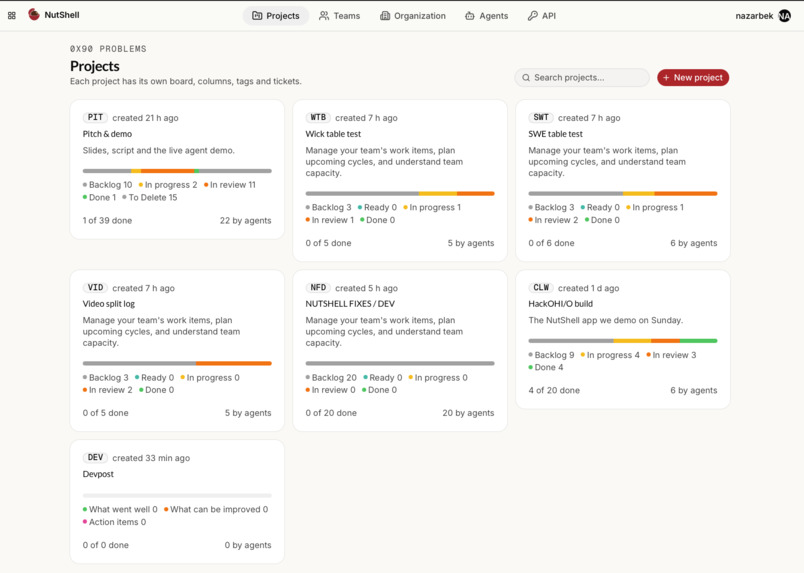
Task: Click '20 by agents' text
Action: 468,413
